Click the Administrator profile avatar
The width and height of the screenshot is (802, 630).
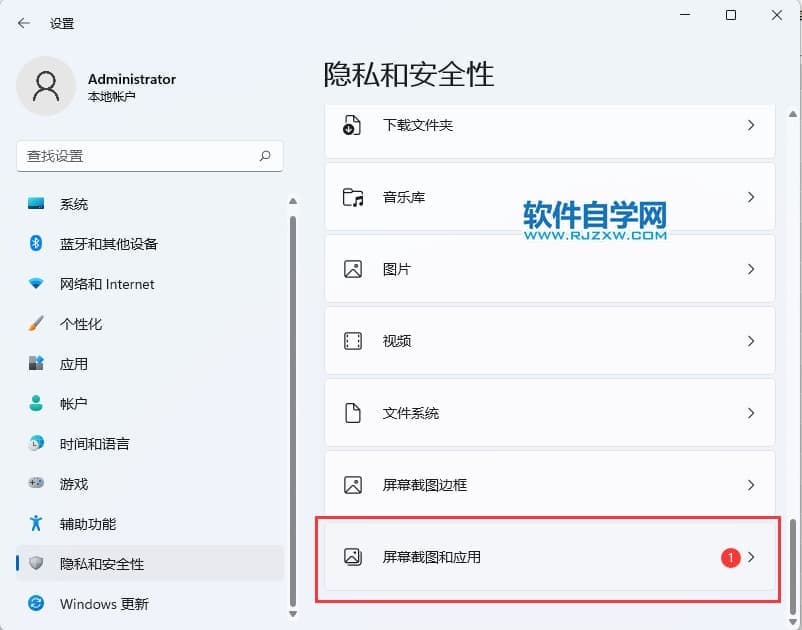45,86
